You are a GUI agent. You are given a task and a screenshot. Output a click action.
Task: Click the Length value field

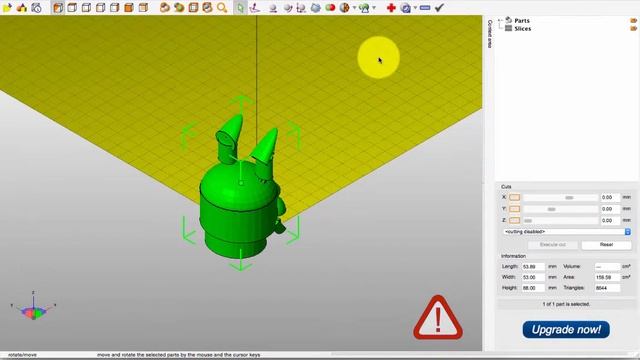click(x=533, y=267)
